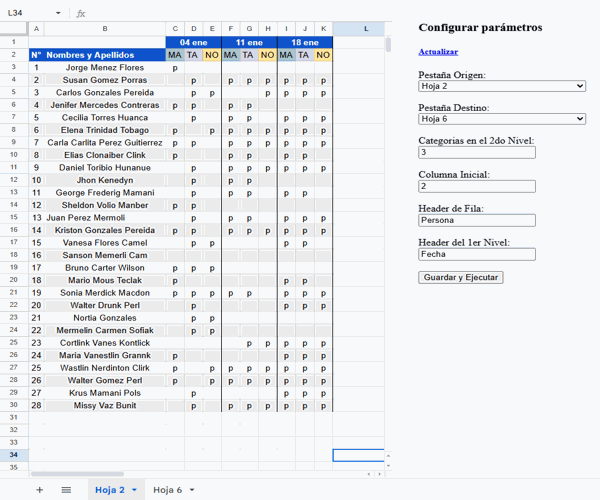Open the name box dropdown arrow
600x500 pixels.
click(x=58, y=13)
